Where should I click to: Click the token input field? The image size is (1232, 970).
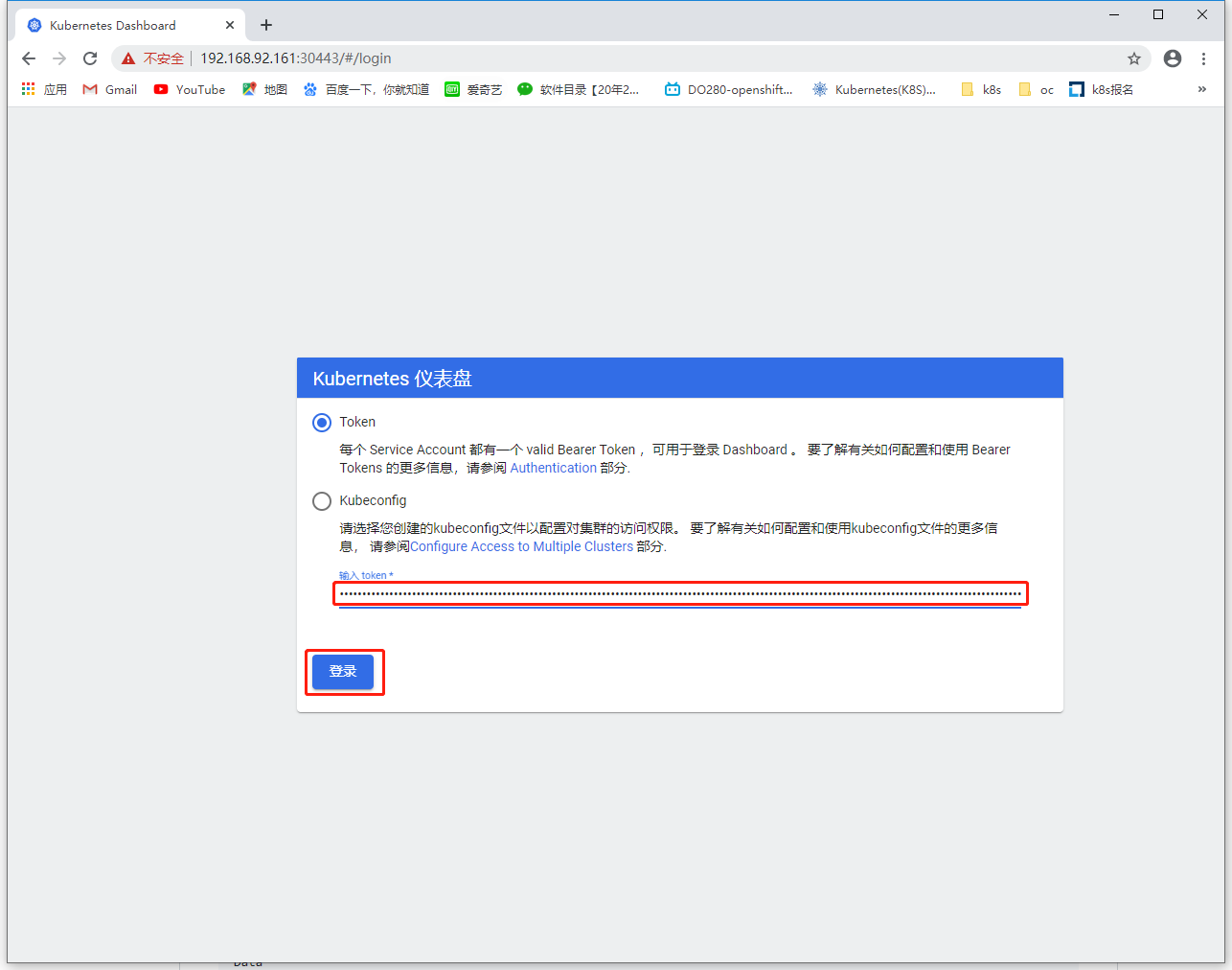coord(680,594)
